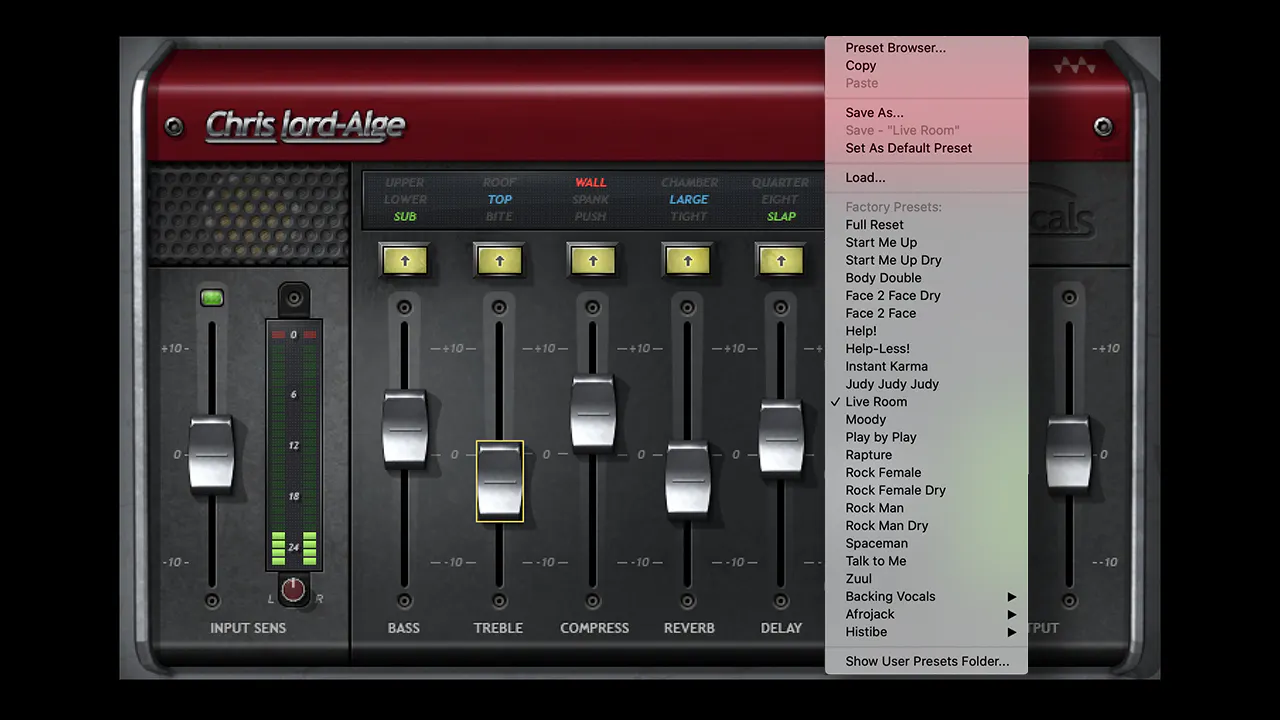The image size is (1280, 720).
Task: Select the Instant Karma preset
Action: point(886,366)
